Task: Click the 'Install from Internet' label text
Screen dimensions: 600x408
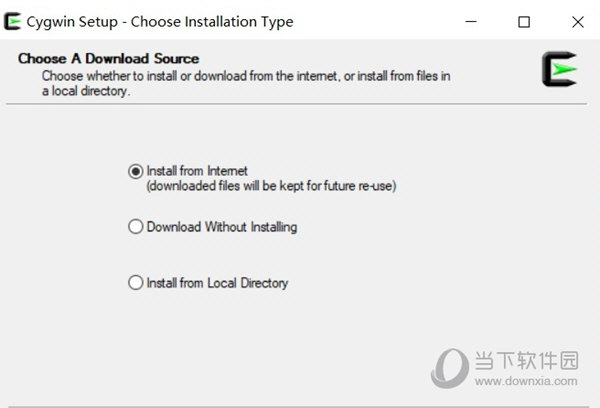Action: pyautogui.click(x=197, y=171)
